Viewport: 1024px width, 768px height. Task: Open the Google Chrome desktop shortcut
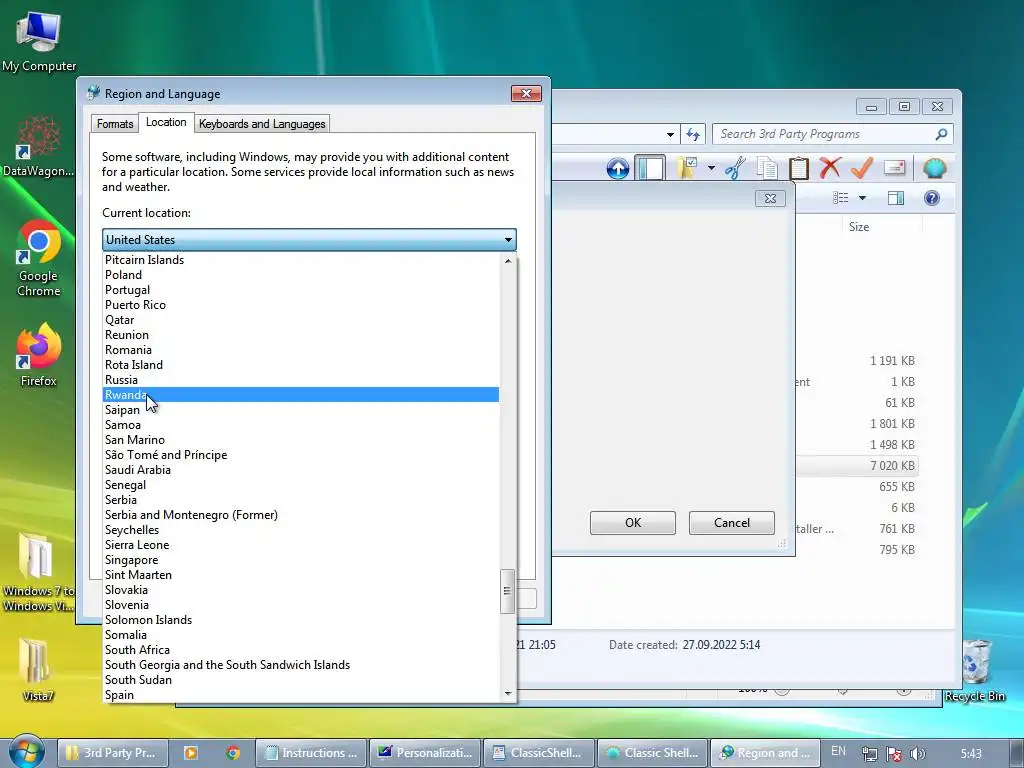(39, 258)
